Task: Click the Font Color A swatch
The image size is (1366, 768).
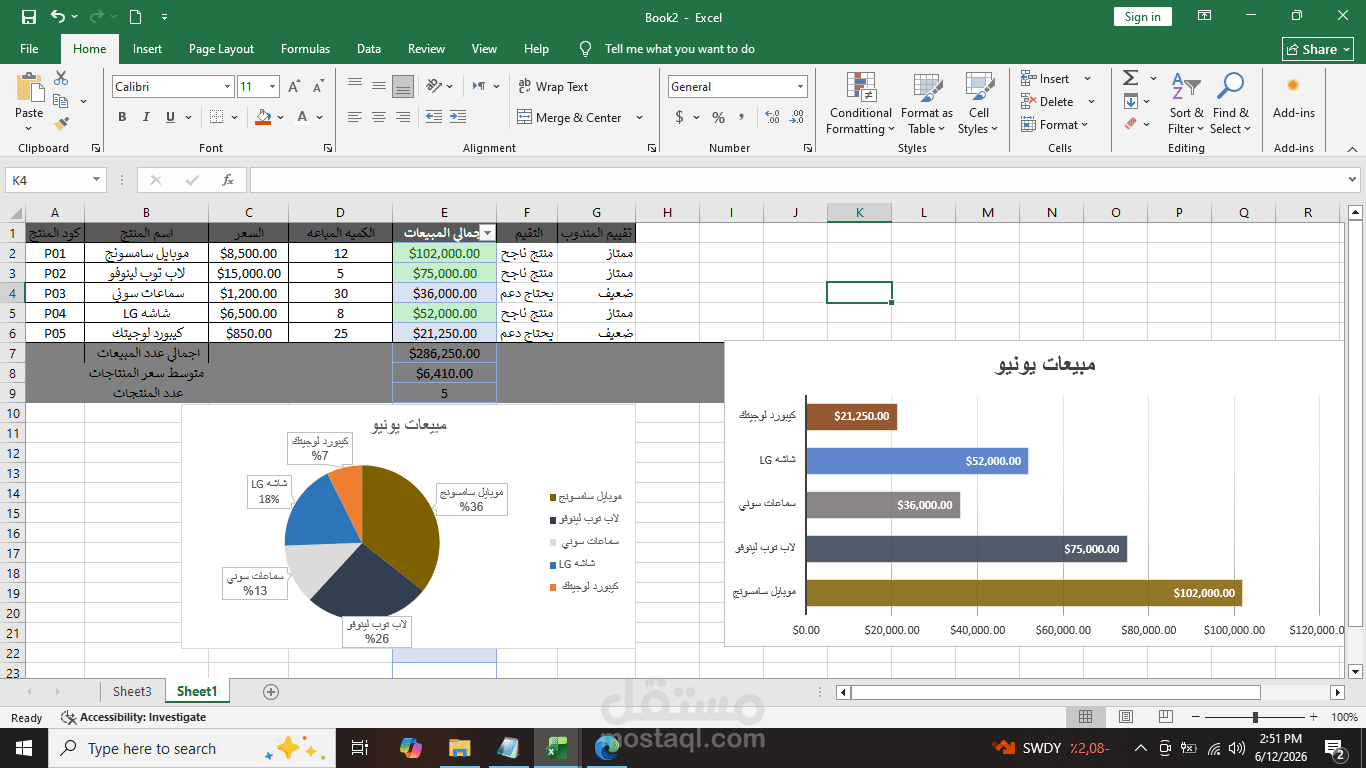Action: point(302,117)
